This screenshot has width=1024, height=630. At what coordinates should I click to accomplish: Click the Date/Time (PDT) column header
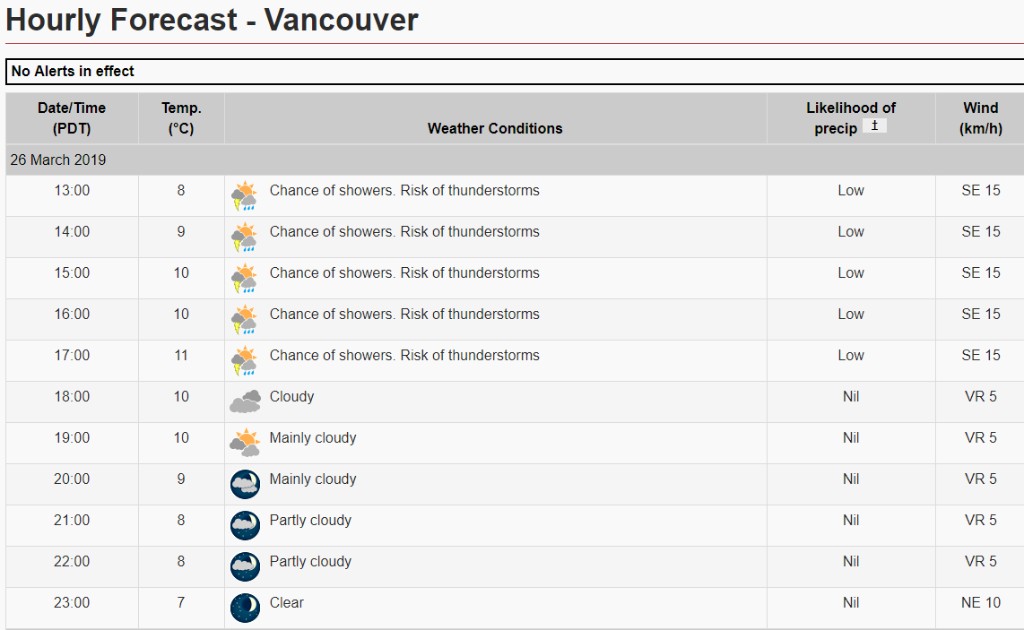tap(72, 118)
